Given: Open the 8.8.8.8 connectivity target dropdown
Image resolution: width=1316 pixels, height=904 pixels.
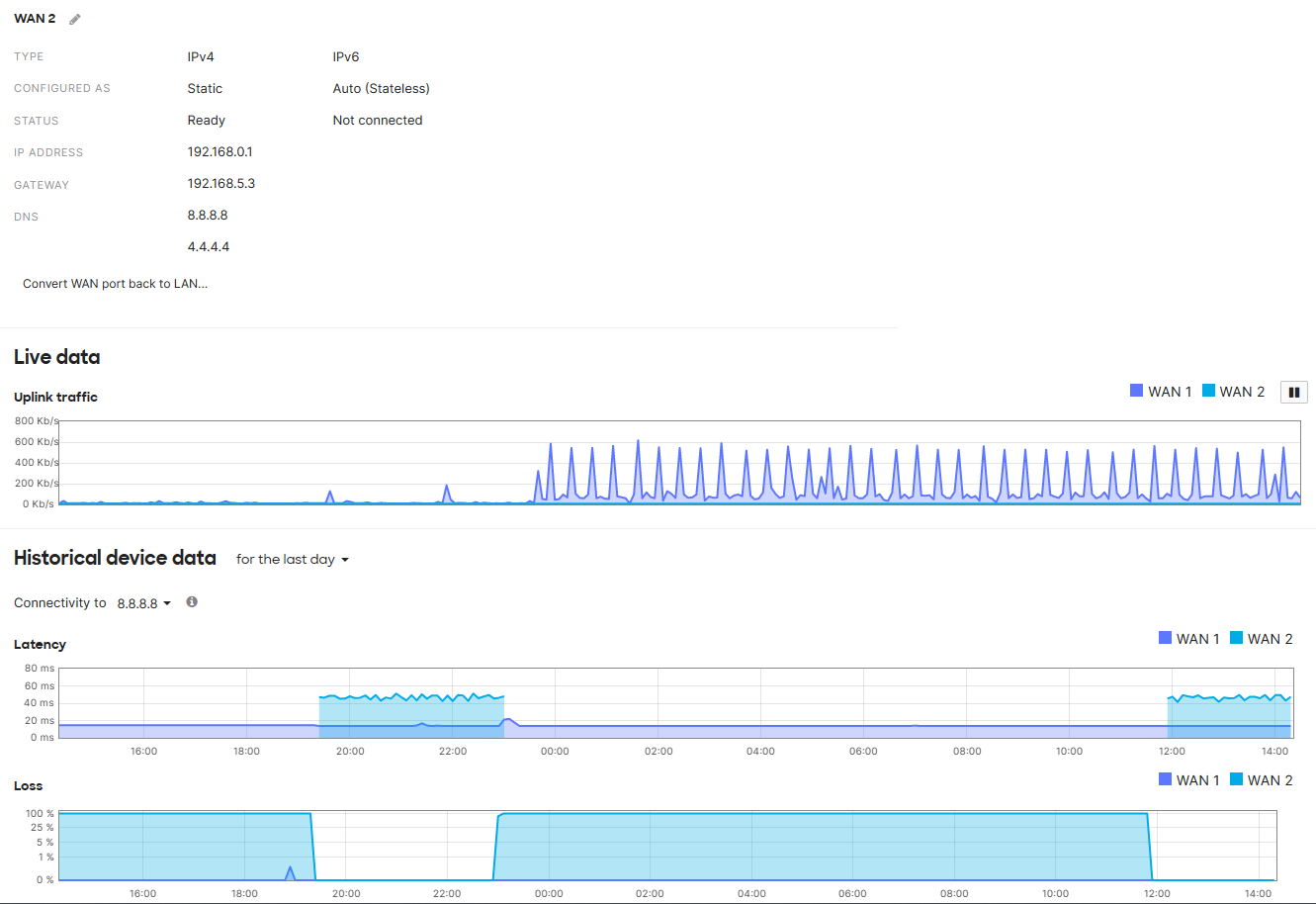Looking at the screenshot, I should click(x=138, y=602).
